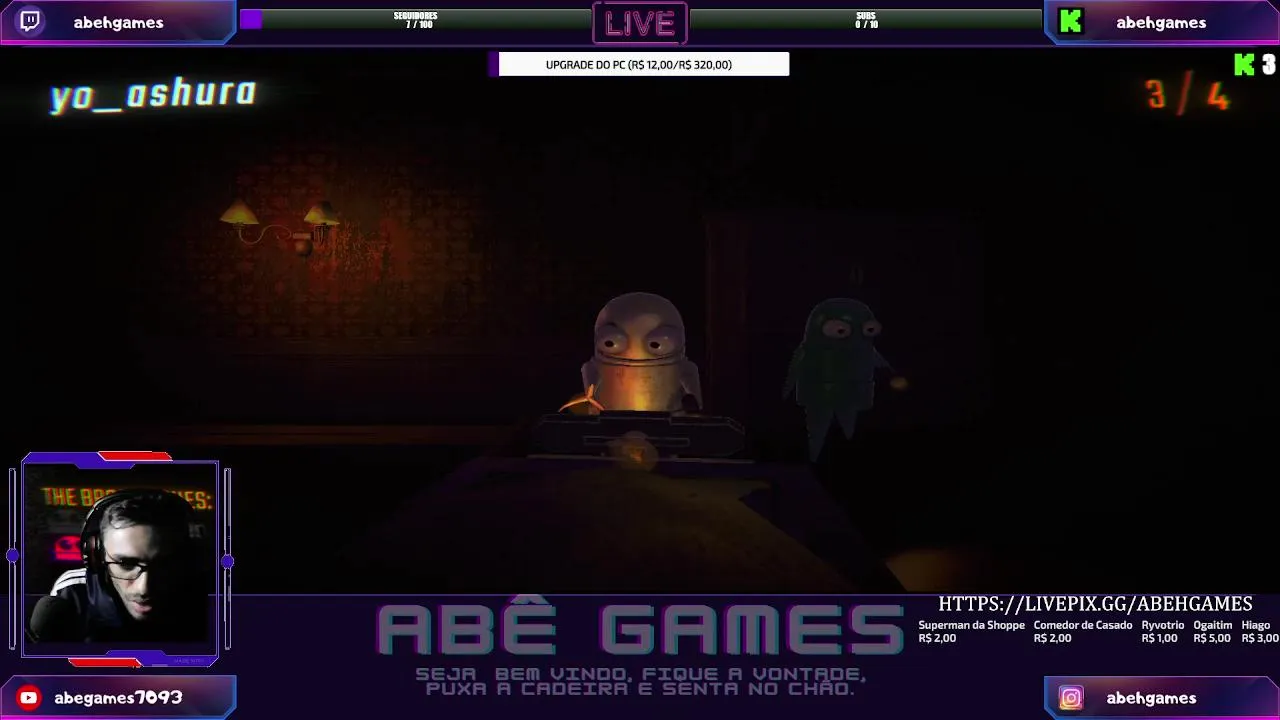Click the Subs 0 / 10 progress bar
Screen dimensions: 1280x720
(866, 20)
